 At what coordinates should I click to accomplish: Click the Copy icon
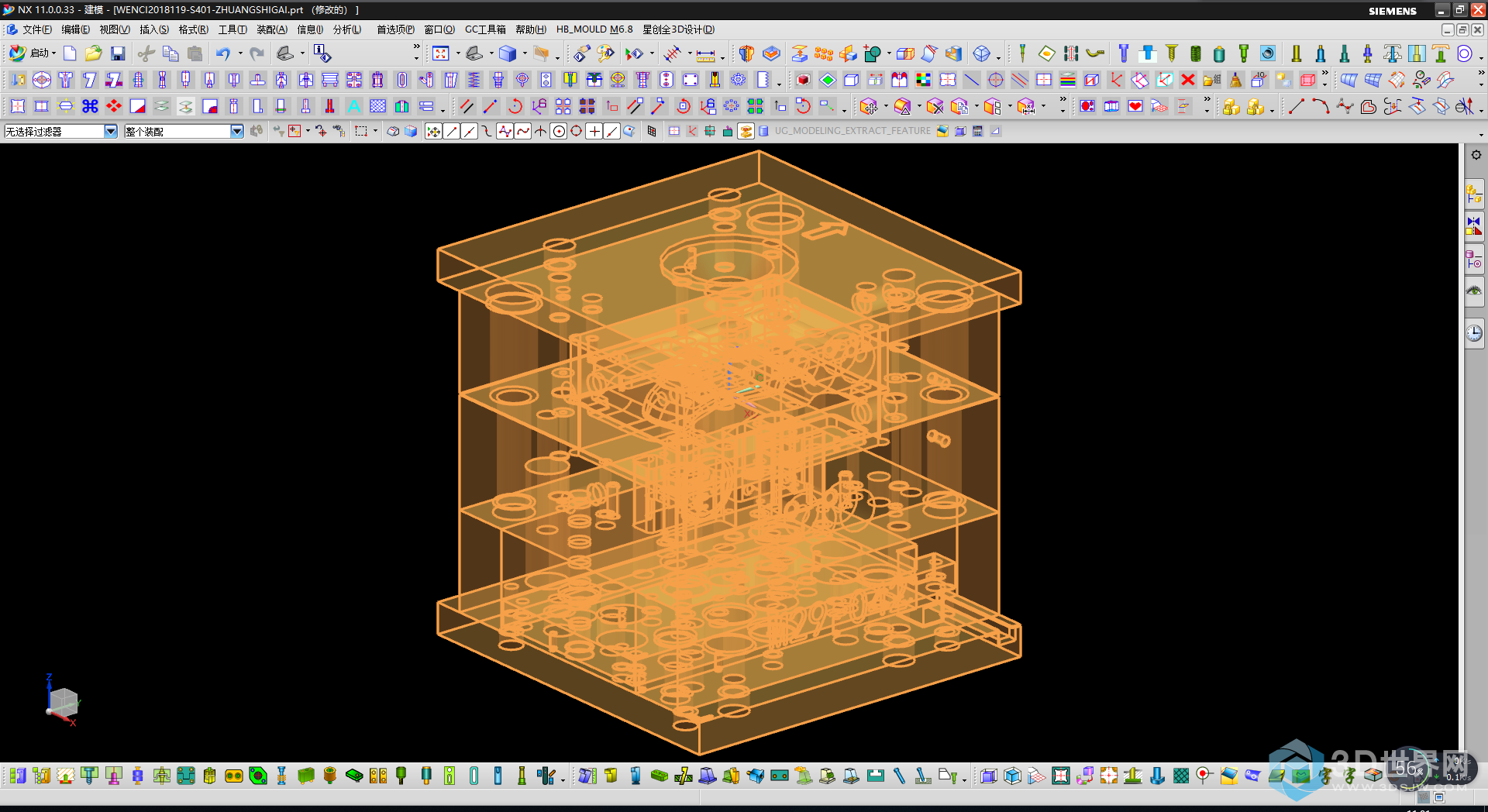[x=170, y=53]
